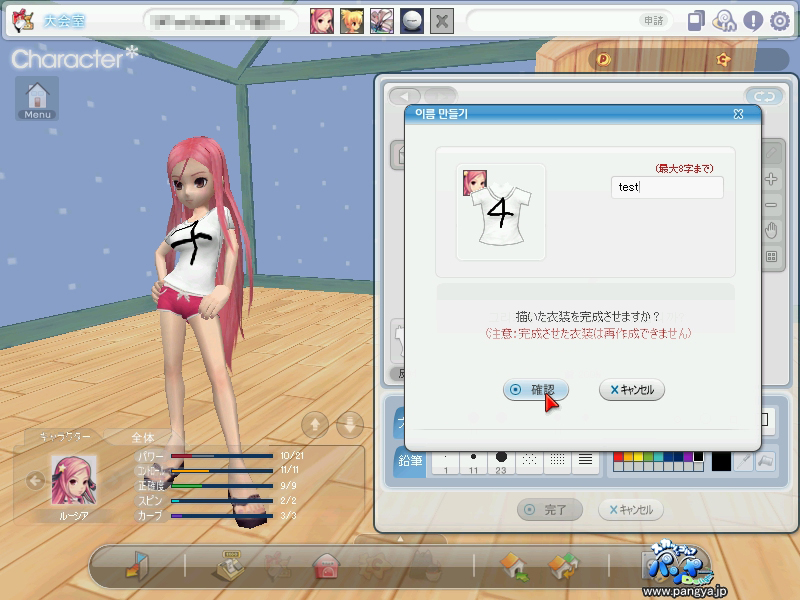Click キャンセル below the editor panel
Viewport: 800px width, 600px height.
pyautogui.click(x=631, y=510)
